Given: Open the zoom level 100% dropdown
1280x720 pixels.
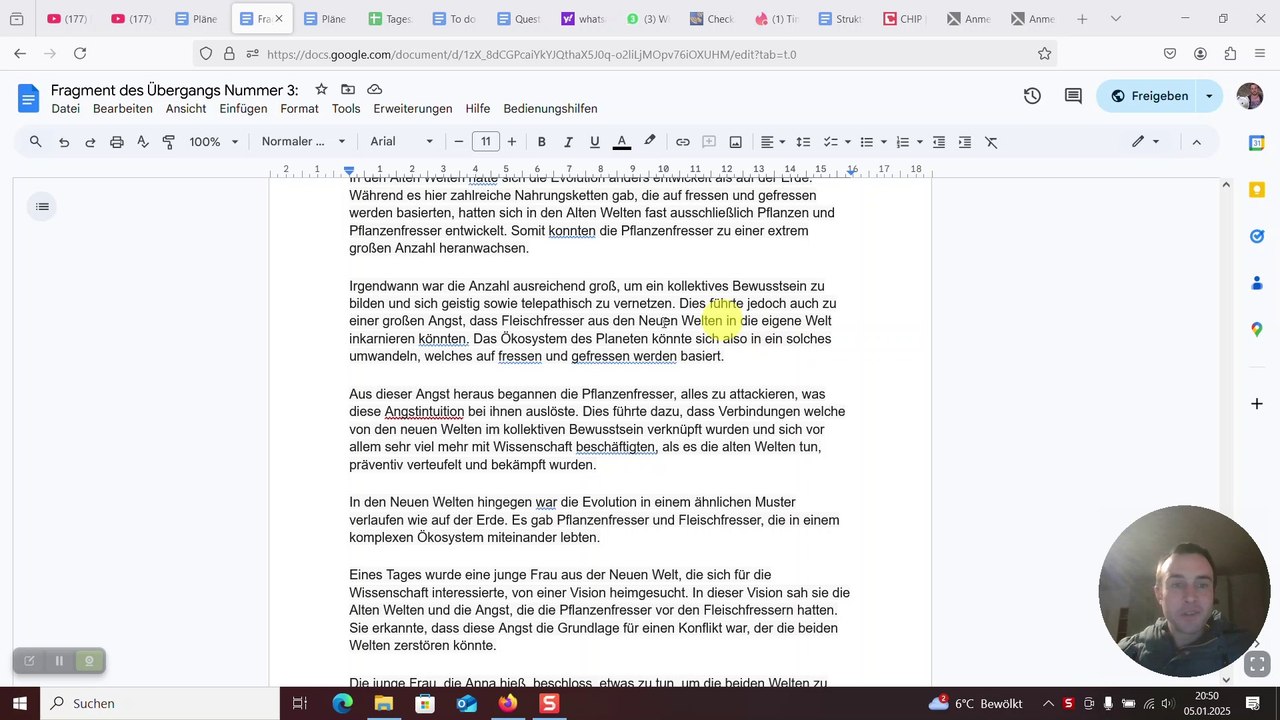Looking at the screenshot, I should [x=214, y=142].
